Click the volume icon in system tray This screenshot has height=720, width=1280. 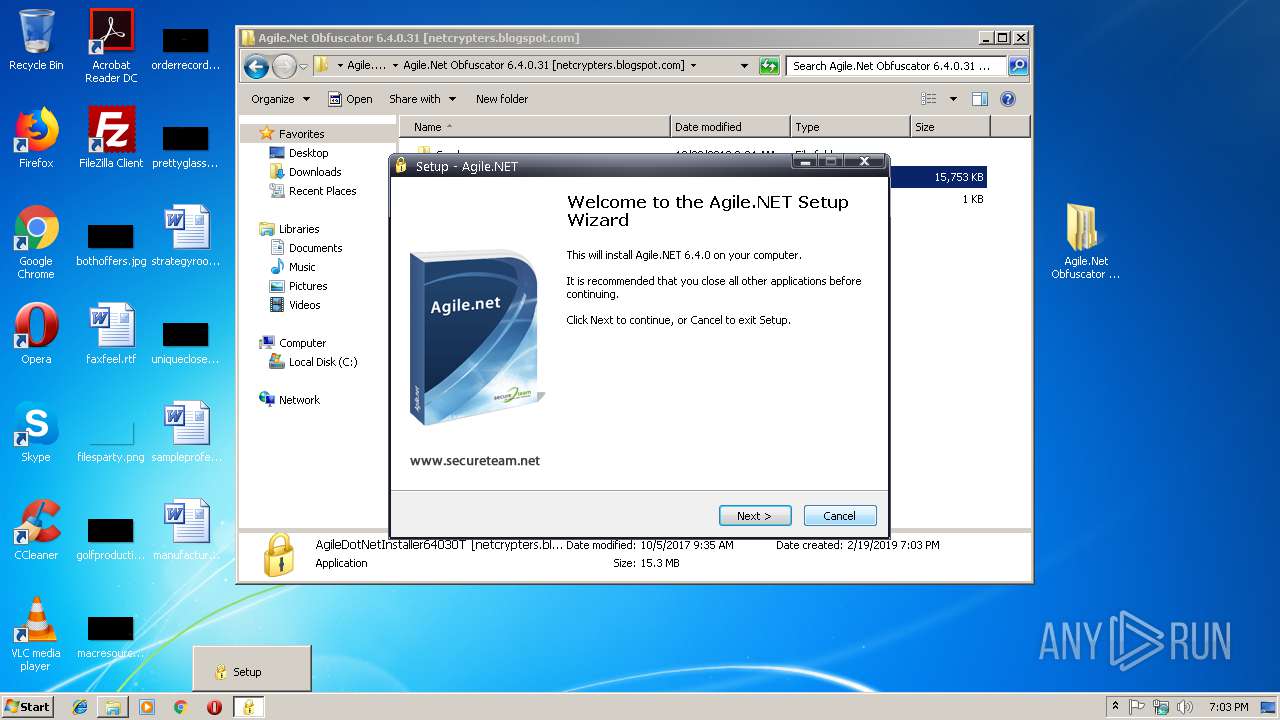click(1184, 707)
